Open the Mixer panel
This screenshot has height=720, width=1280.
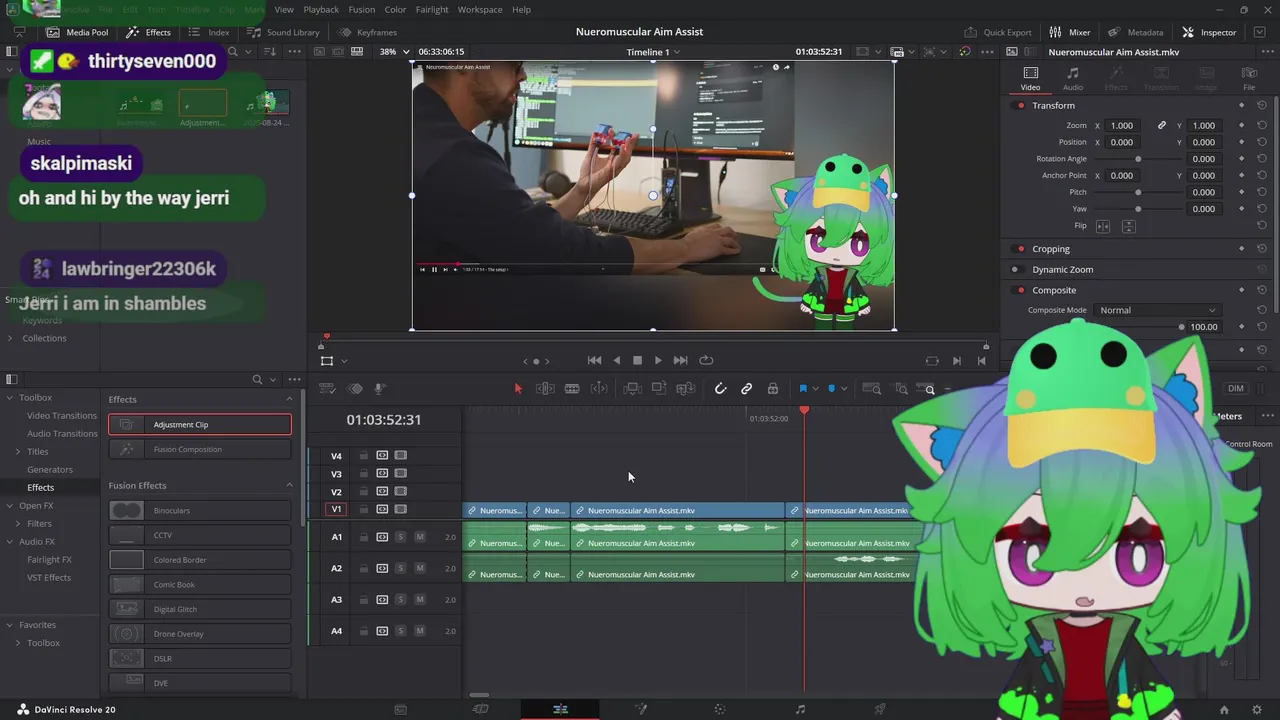[x=1070, y=32]
